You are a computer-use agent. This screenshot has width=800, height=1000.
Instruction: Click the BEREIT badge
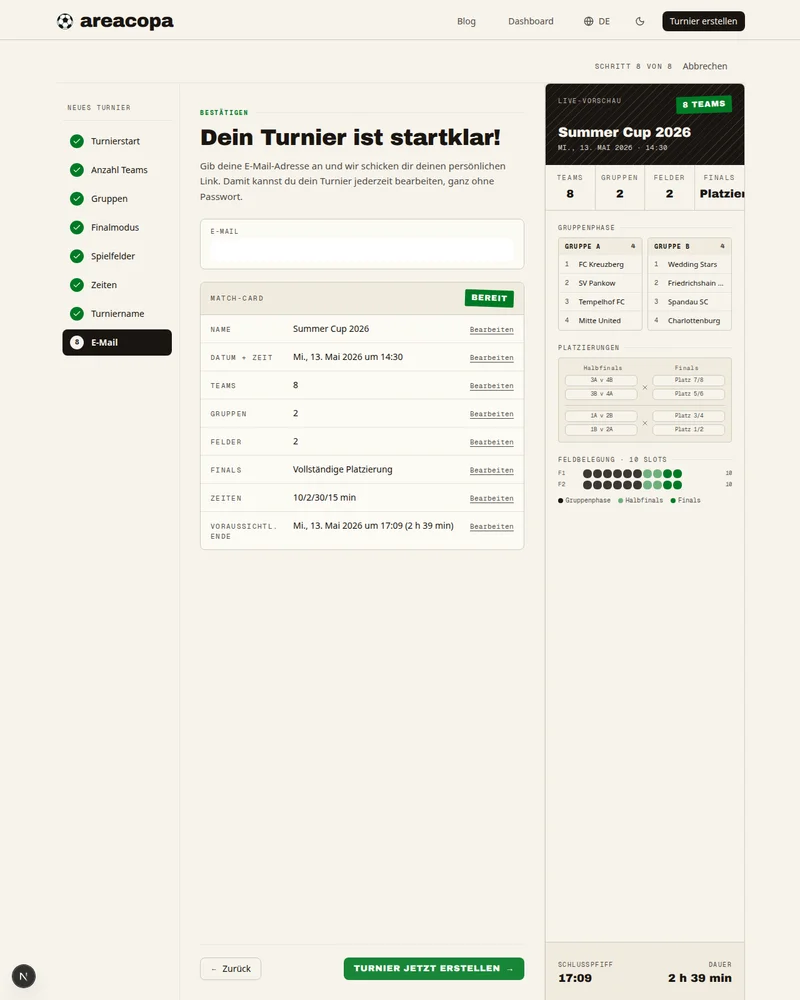(489, 298)
